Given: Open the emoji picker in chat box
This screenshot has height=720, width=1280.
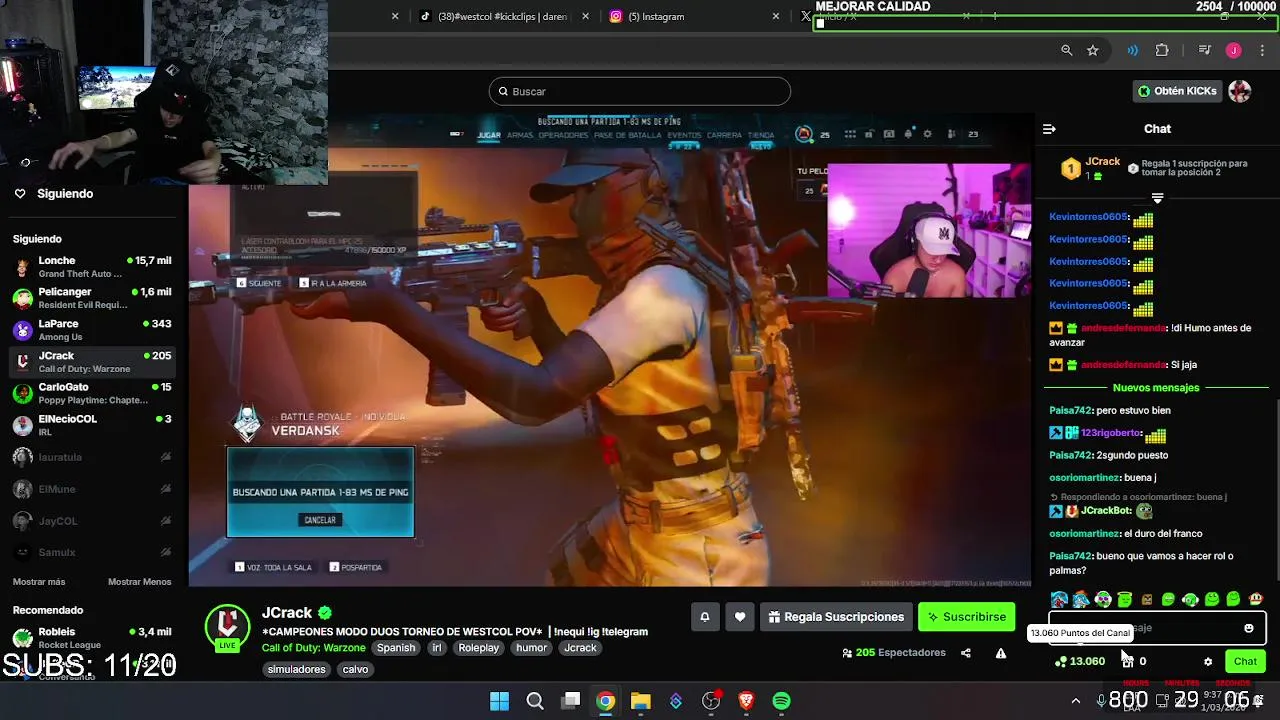Looking at the screenshot, I should 1248,628.
